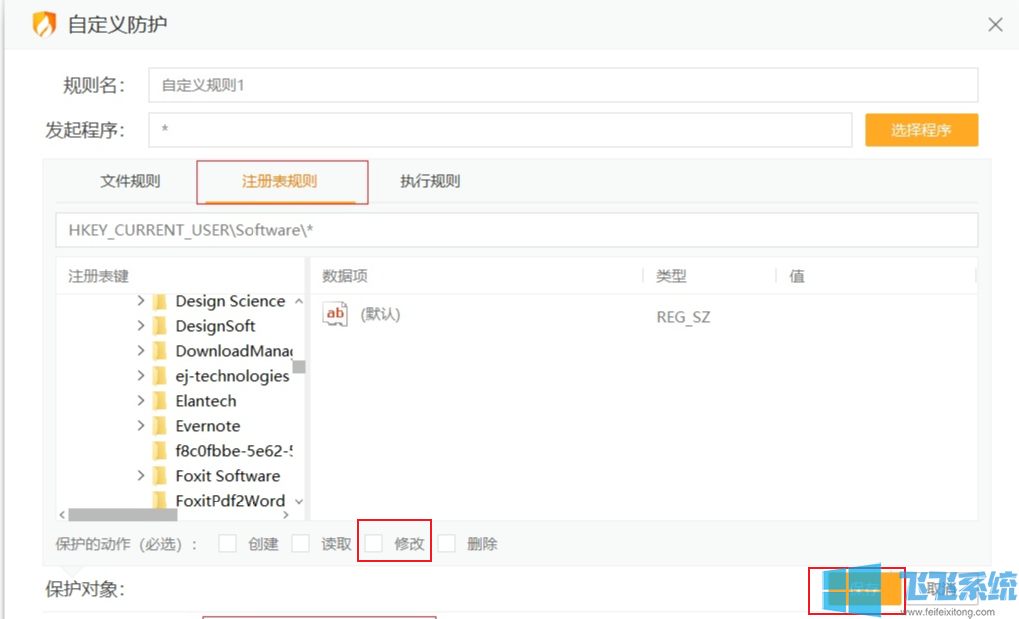Screen dimensions: 1019x619
Task: Click the f8c0fbbe-5e62 folder icon
Action: [x=162, y=451]
